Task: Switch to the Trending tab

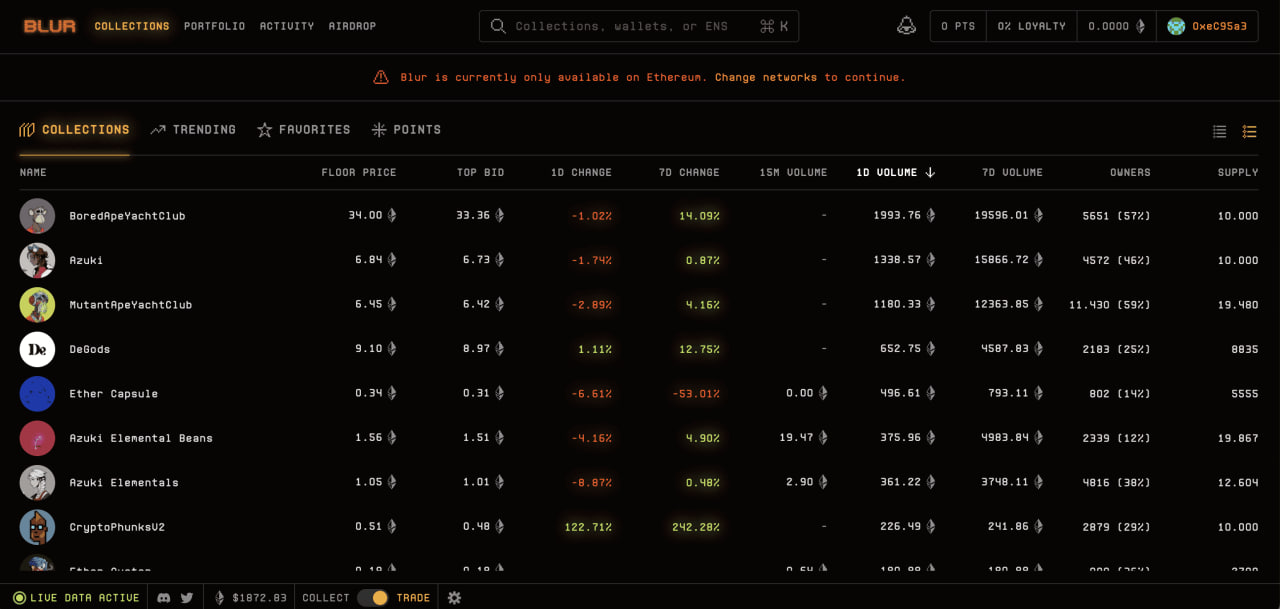Action: [193, 129]
